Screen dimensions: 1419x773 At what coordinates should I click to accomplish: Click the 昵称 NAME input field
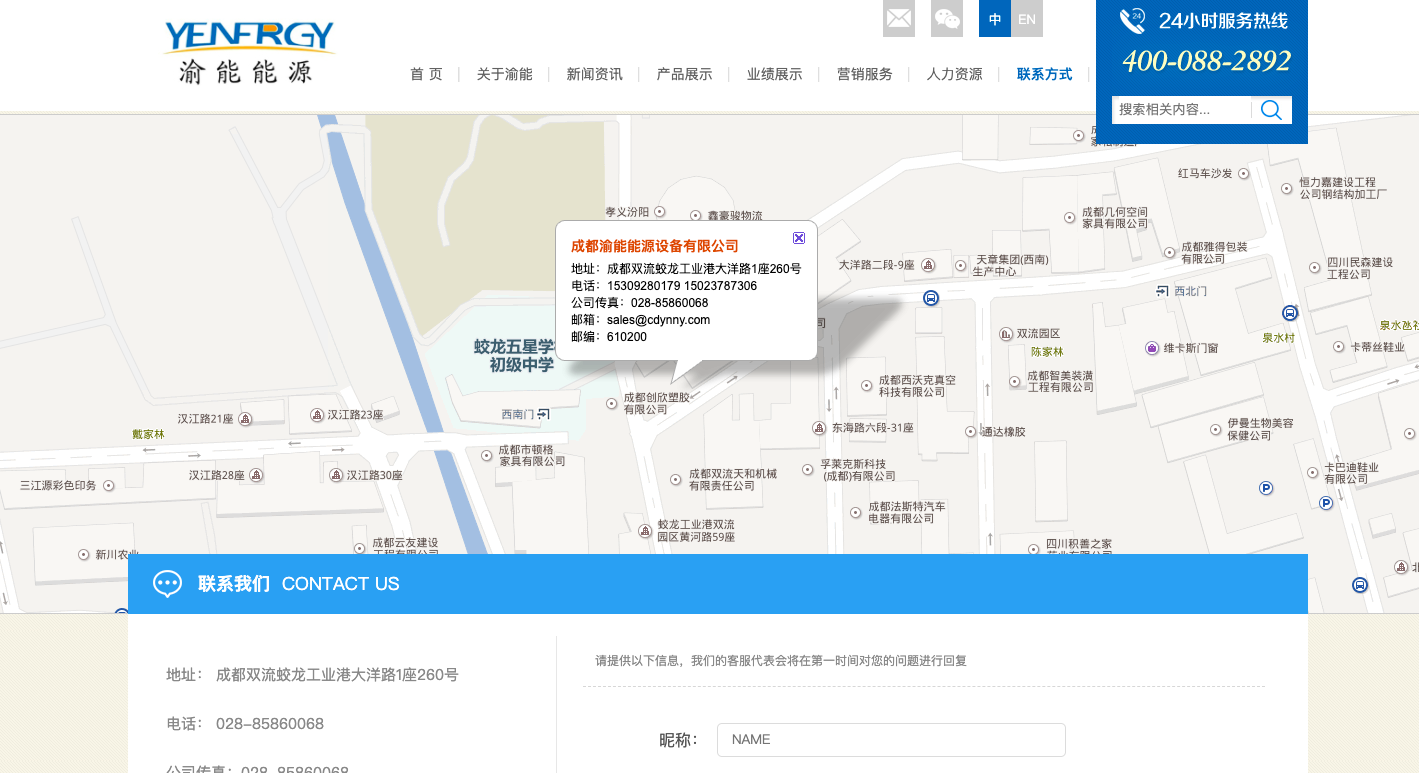point(891,740)
